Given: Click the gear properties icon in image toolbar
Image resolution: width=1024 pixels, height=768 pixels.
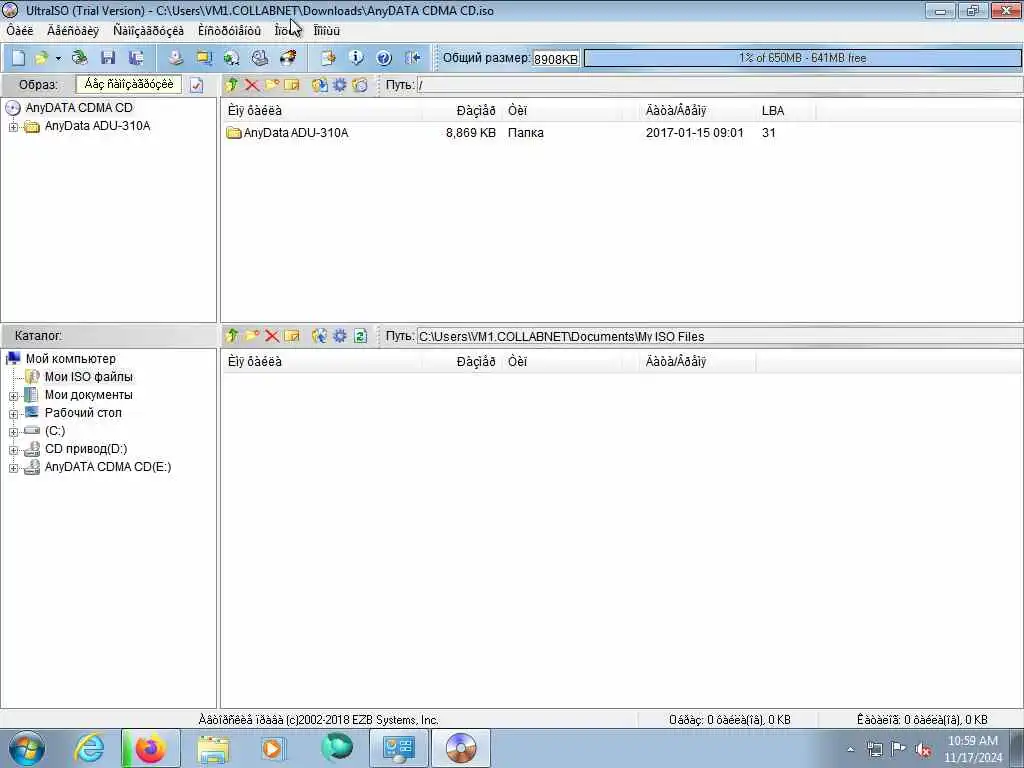Looking at the screenshot, I should (x=340, y=85).
